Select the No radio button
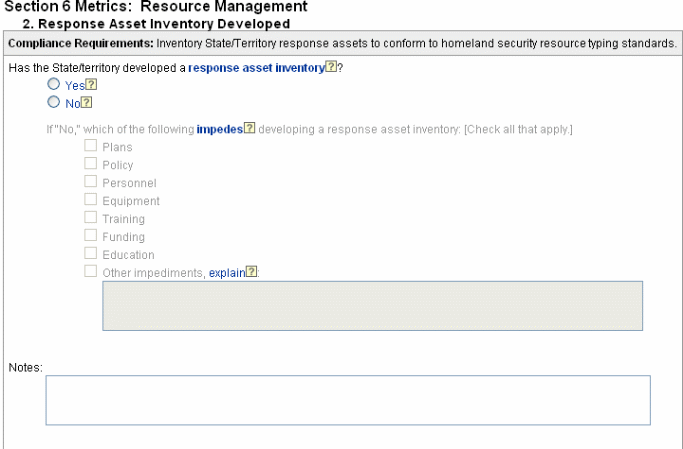The height and width of the screenshot is (449, 683). 54,102
